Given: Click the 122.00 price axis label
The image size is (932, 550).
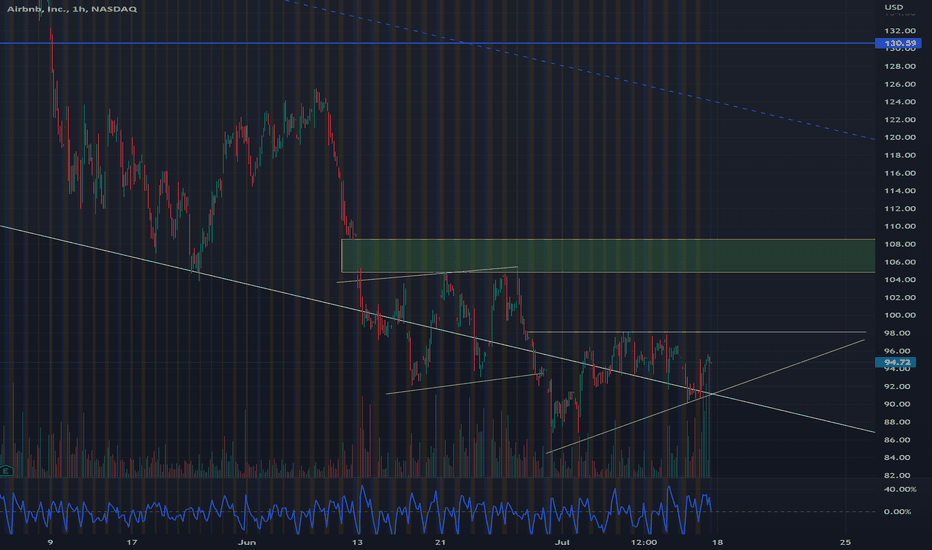Looking at the screenshot, I should tap(899, 120).
